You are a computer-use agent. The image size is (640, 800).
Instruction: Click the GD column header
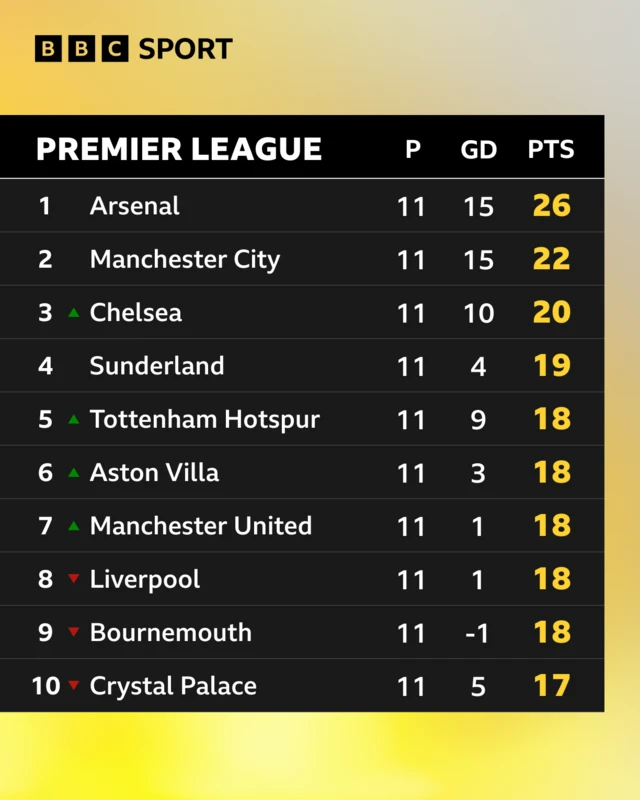click(x=478, y=150)
